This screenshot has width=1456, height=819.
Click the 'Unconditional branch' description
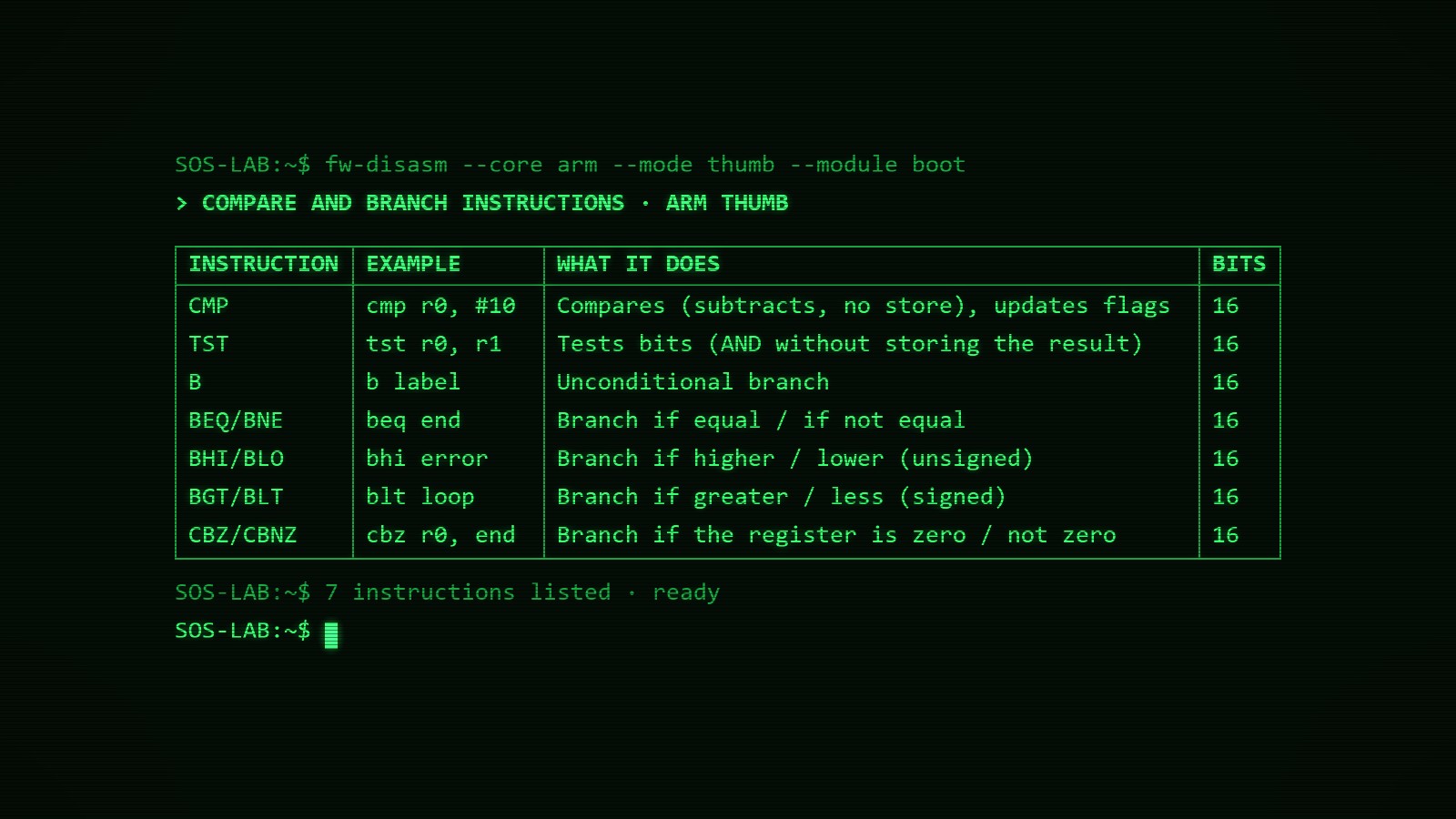(693, 382)
